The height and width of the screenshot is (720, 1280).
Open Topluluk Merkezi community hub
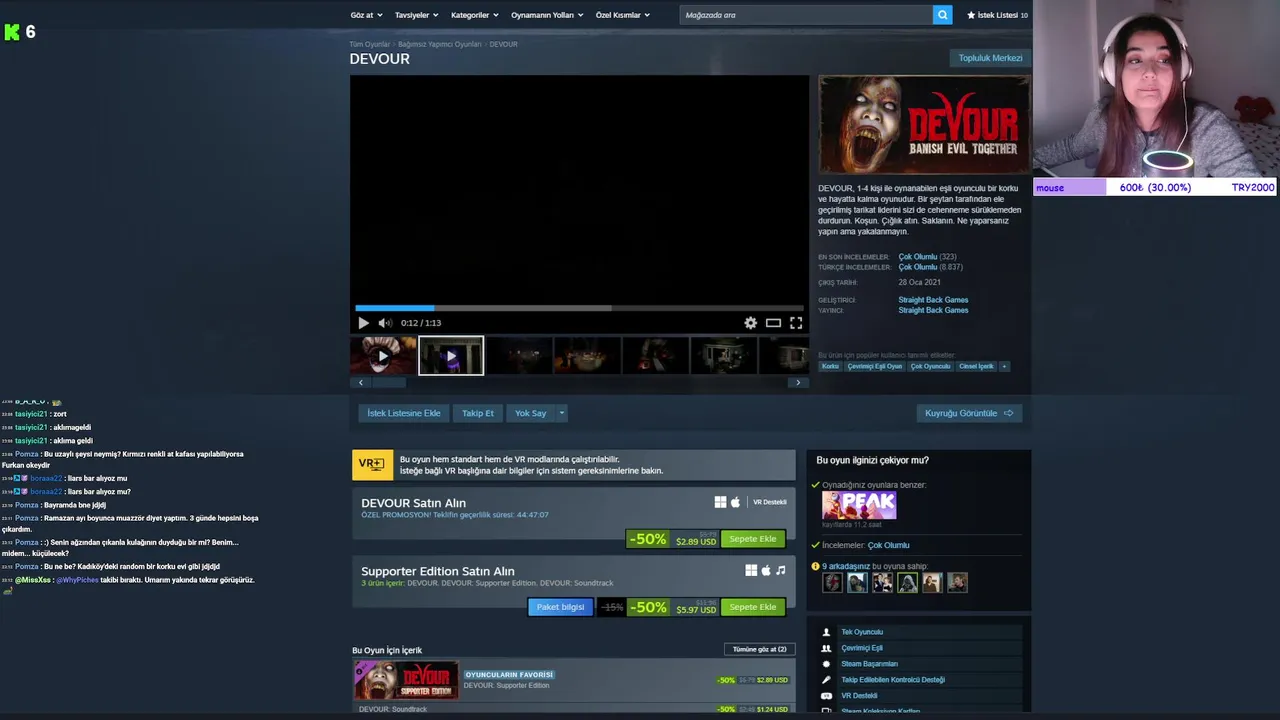coord(990,58)
